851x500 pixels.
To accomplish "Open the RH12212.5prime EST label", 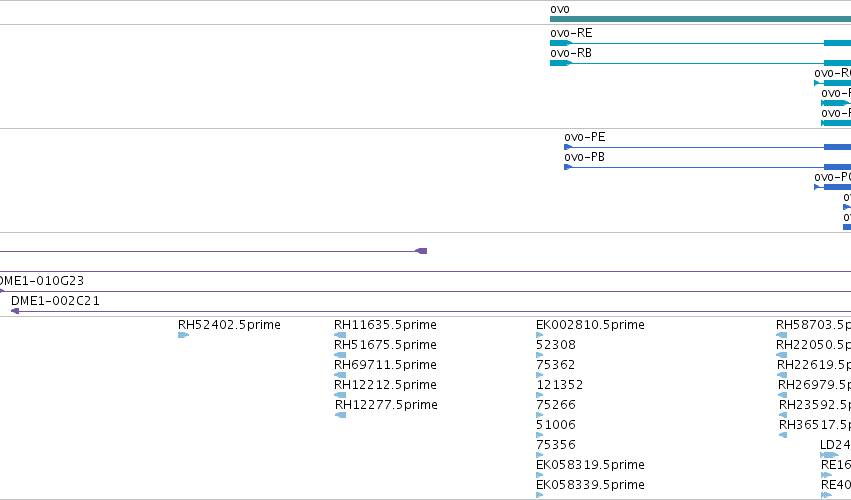I will tap(385, 385).
